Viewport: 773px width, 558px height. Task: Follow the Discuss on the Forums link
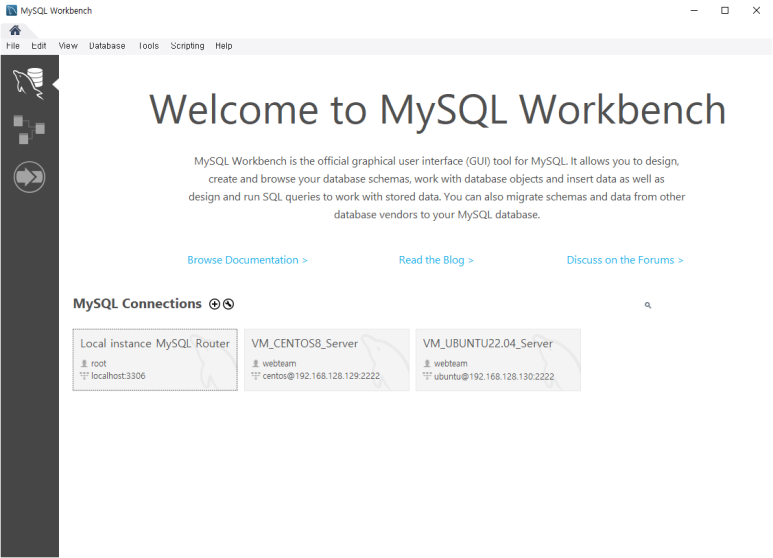625,260
